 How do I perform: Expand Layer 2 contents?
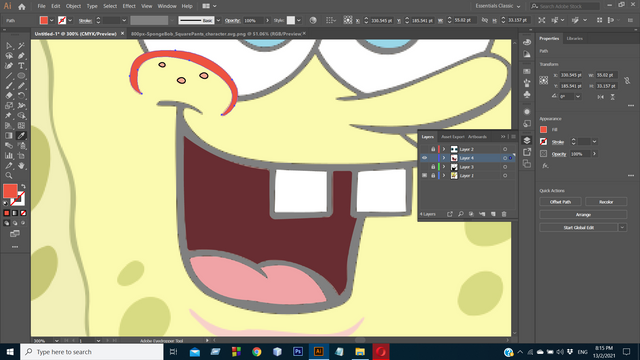tap(444, 149)
